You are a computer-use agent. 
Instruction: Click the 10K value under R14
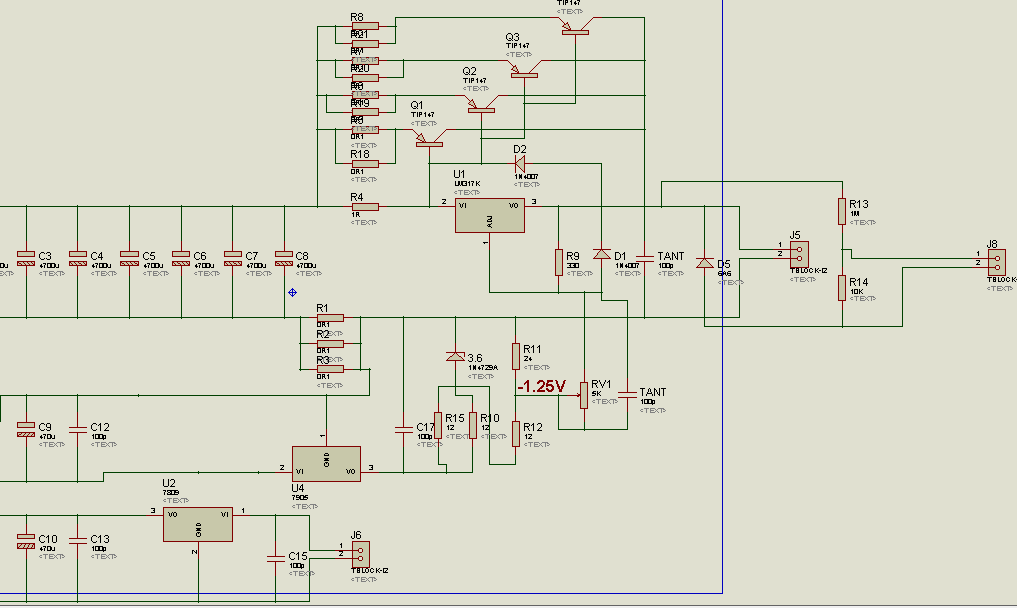coord(856,292)
